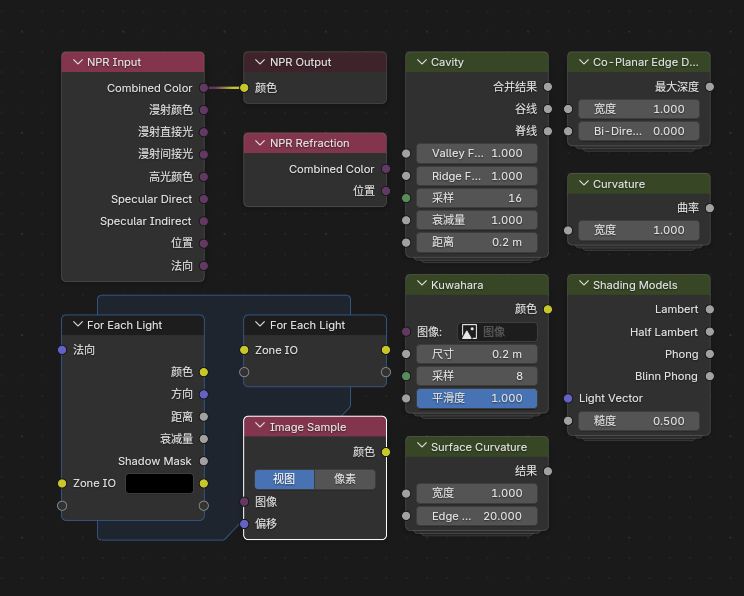744x596 pixels.
Task: Click the Combined Color output socket on NPR Input
Action: [204, 88]
